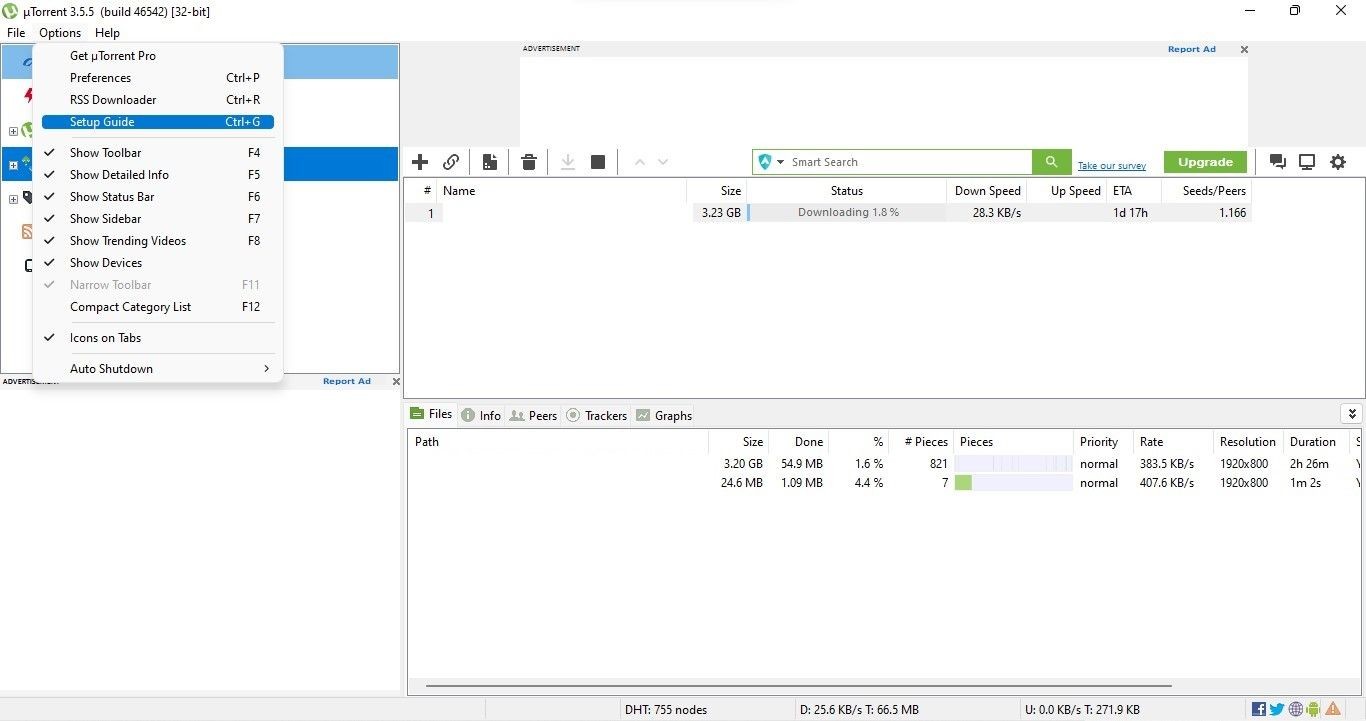Click the green µTorrent logo in sidebar
Image resolution: width=1366 pixels, height=721 pixels.
(27, 130)
